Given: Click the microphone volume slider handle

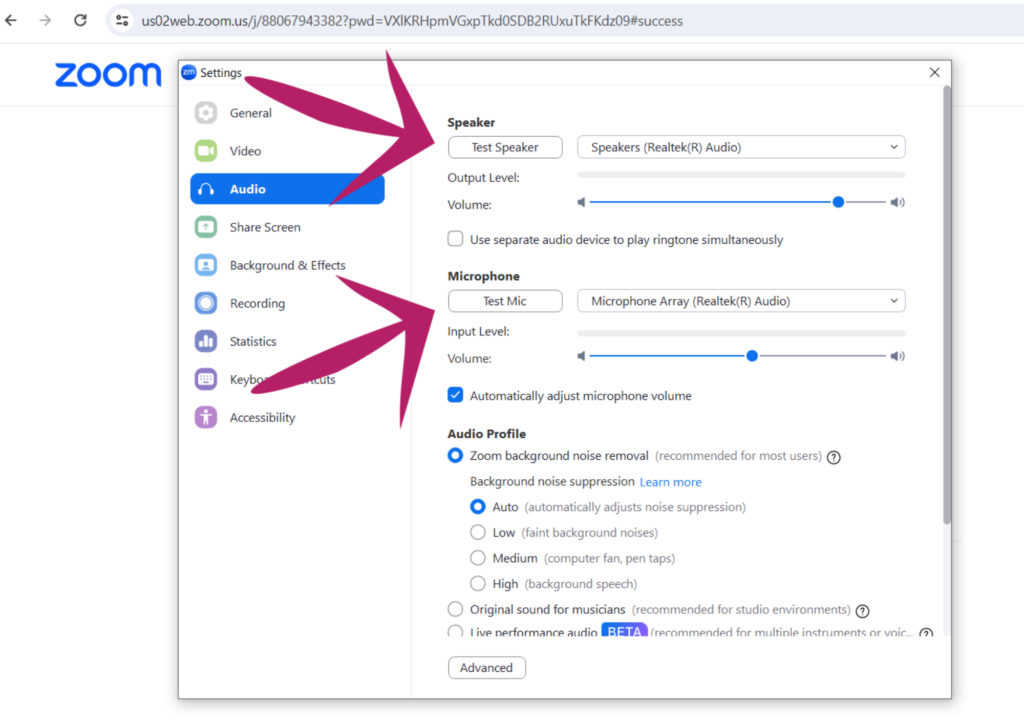Looking at the screenshot, I should click(752, 356).
